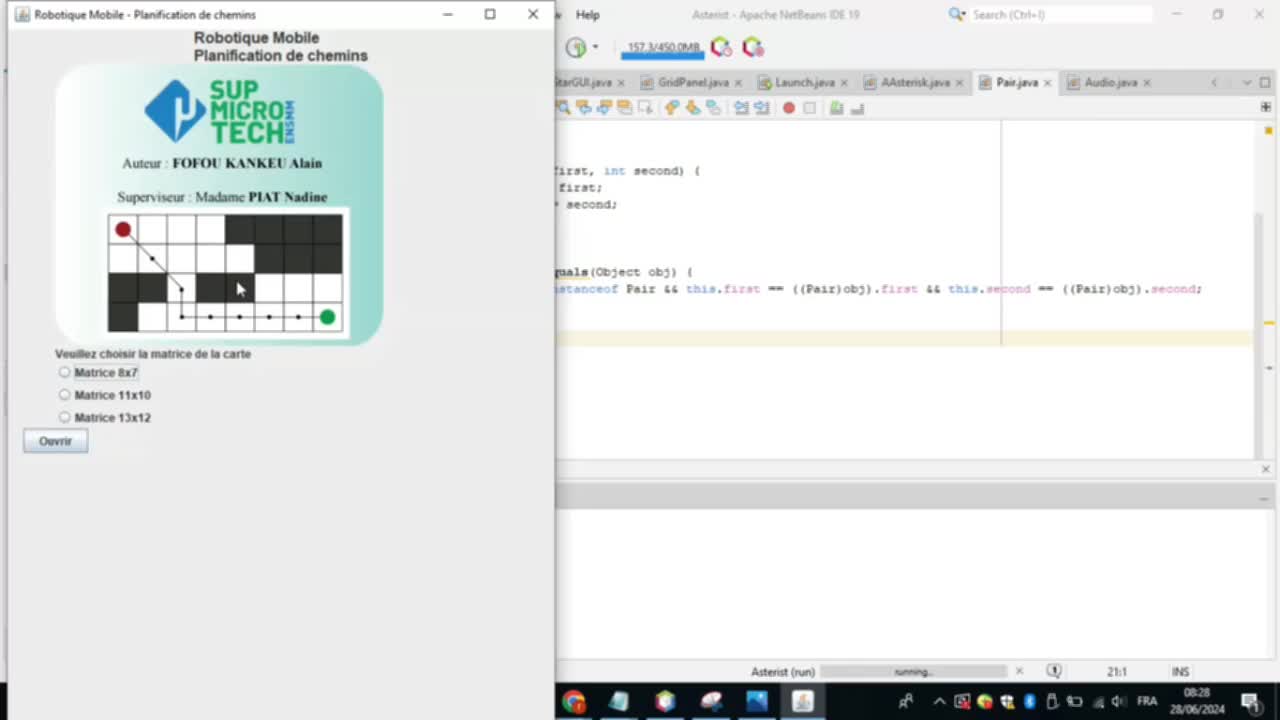Click Toggle Bookmark editor icon
The image size is (1280, 720).
[713, 108]
